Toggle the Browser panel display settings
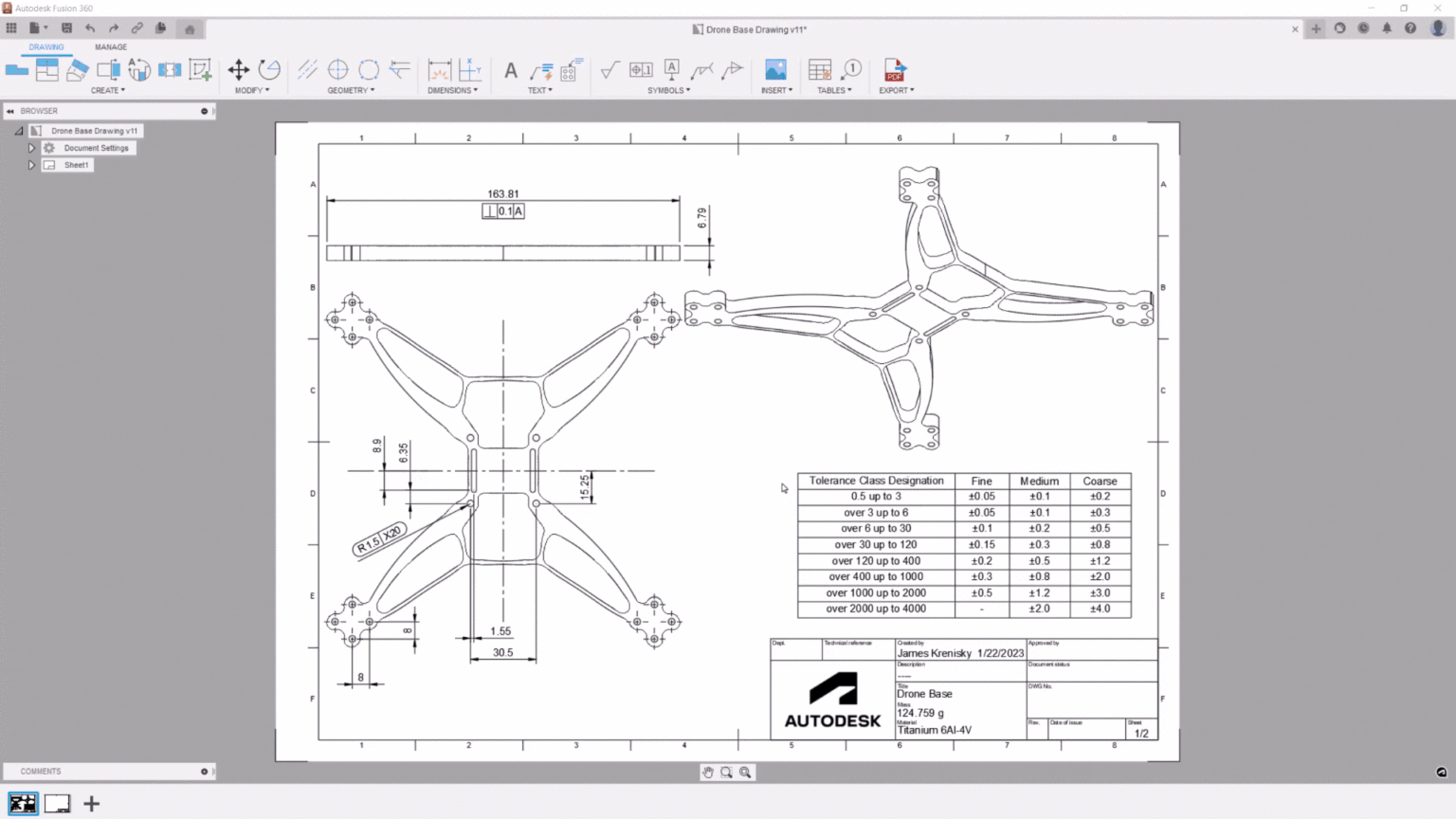 [203, 111]
